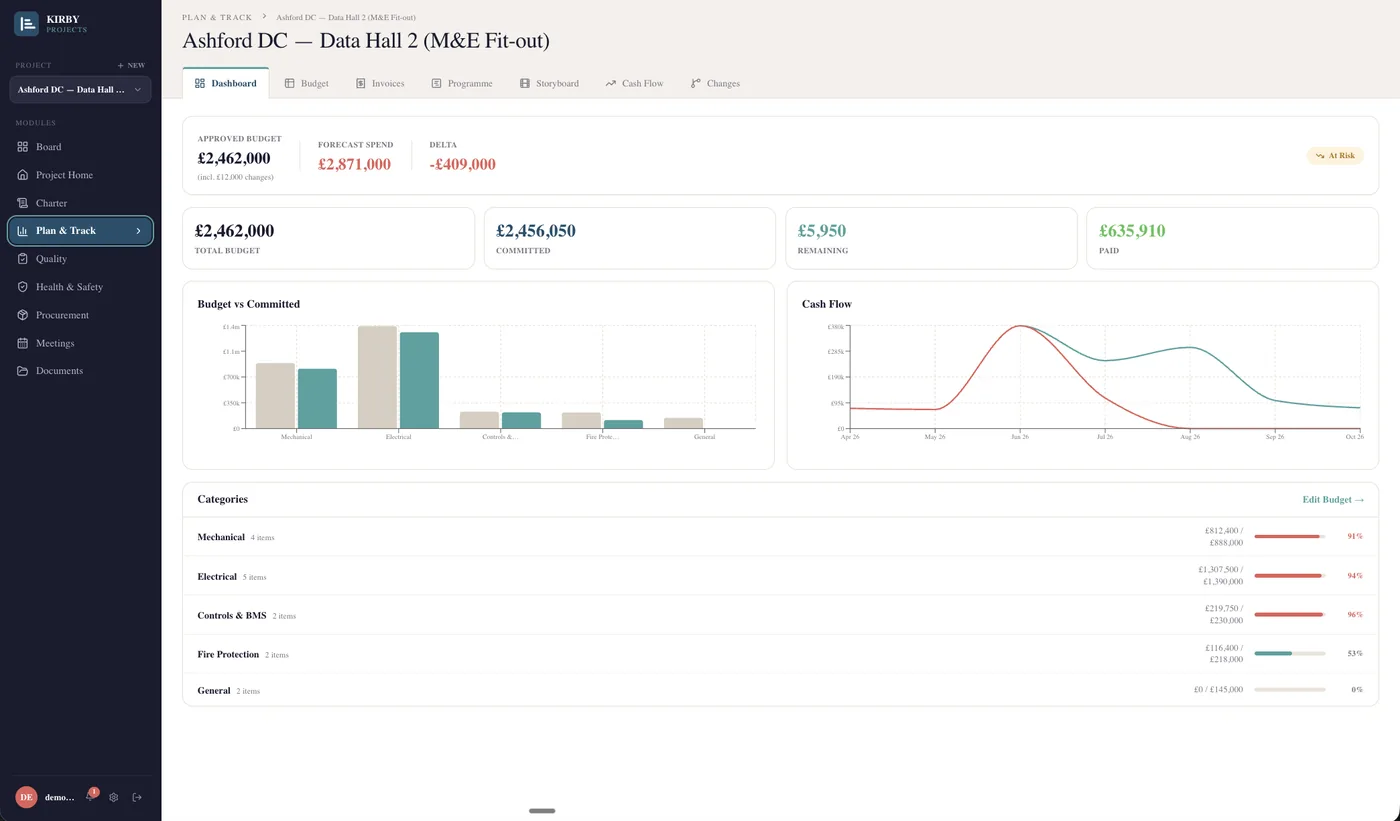Screen dimensions: 1400x821
Task: Click the logout icon
Action: pos(137,797)
